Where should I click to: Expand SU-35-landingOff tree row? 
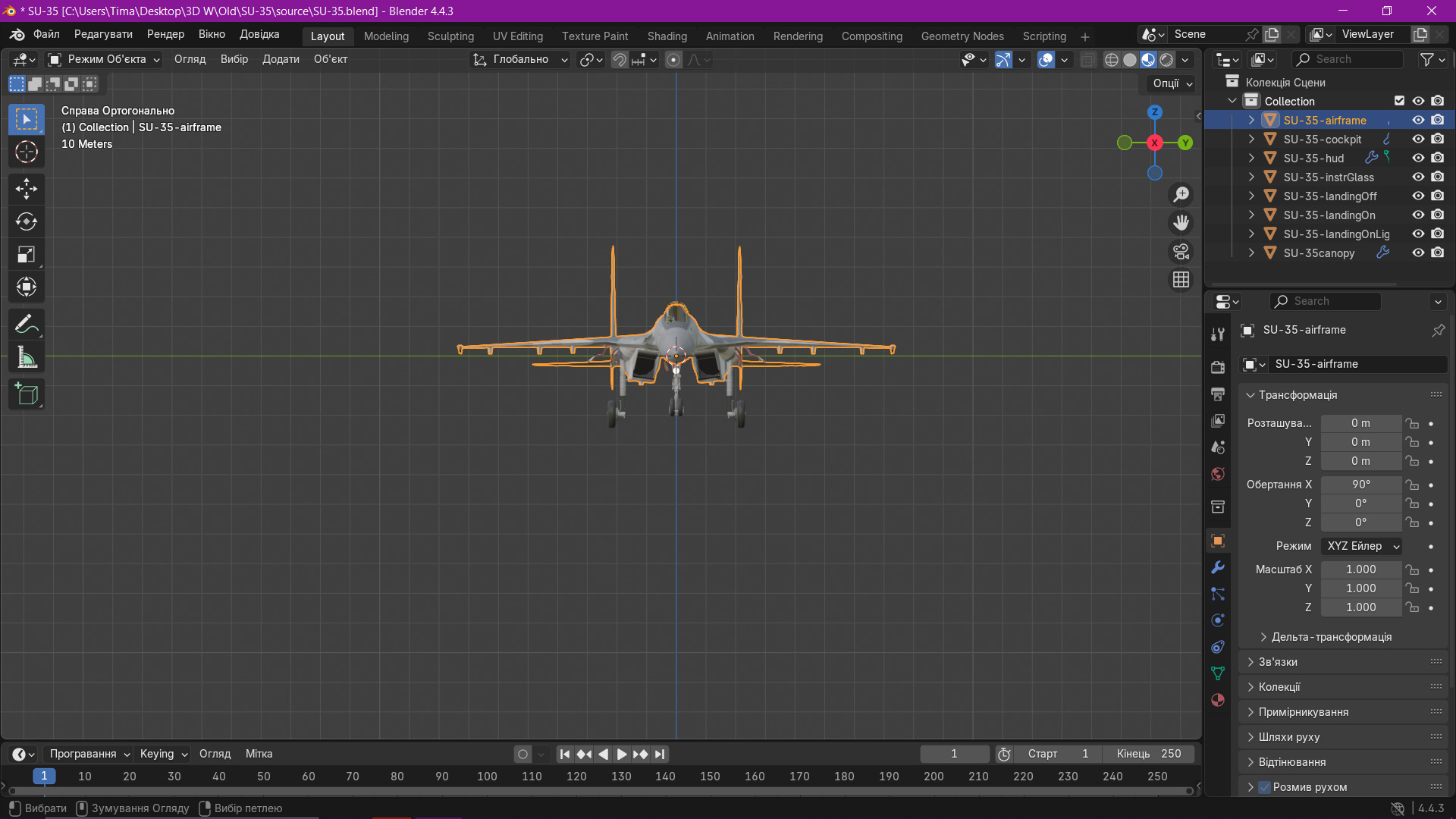(1251, 196)
